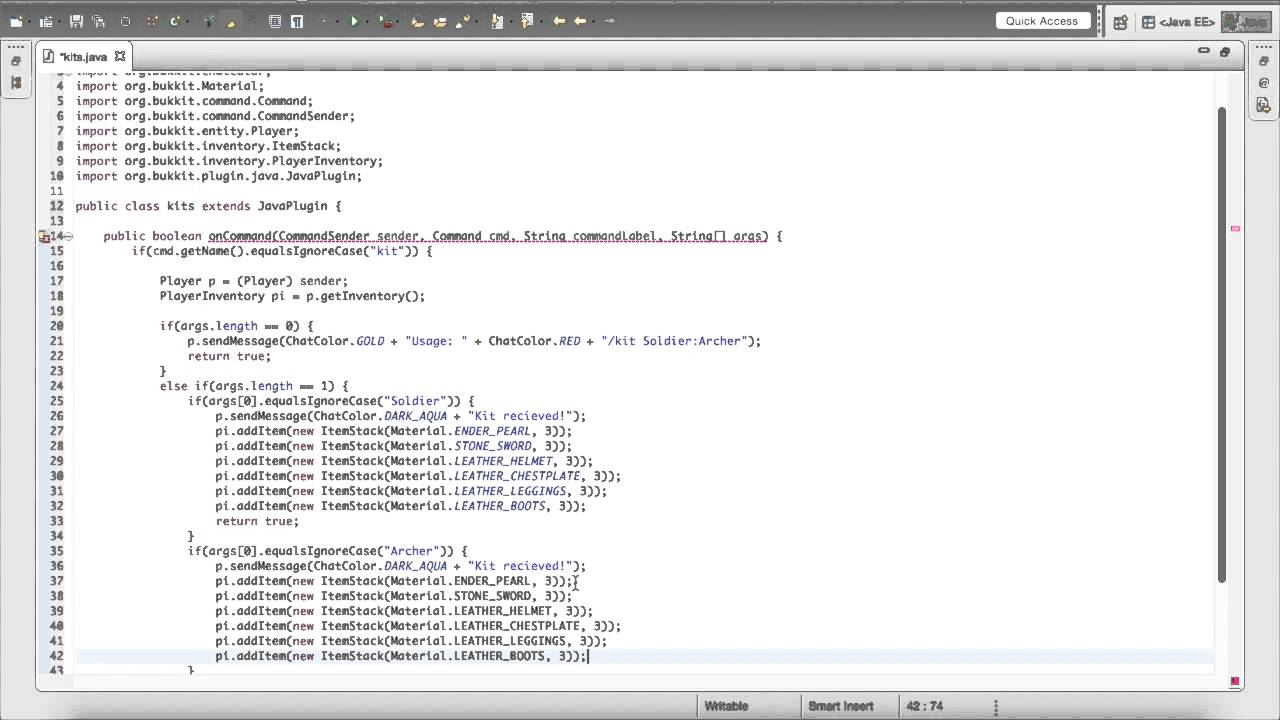Click "Usage: " string on line 21
1280x720 pixels.
(436, 341)
